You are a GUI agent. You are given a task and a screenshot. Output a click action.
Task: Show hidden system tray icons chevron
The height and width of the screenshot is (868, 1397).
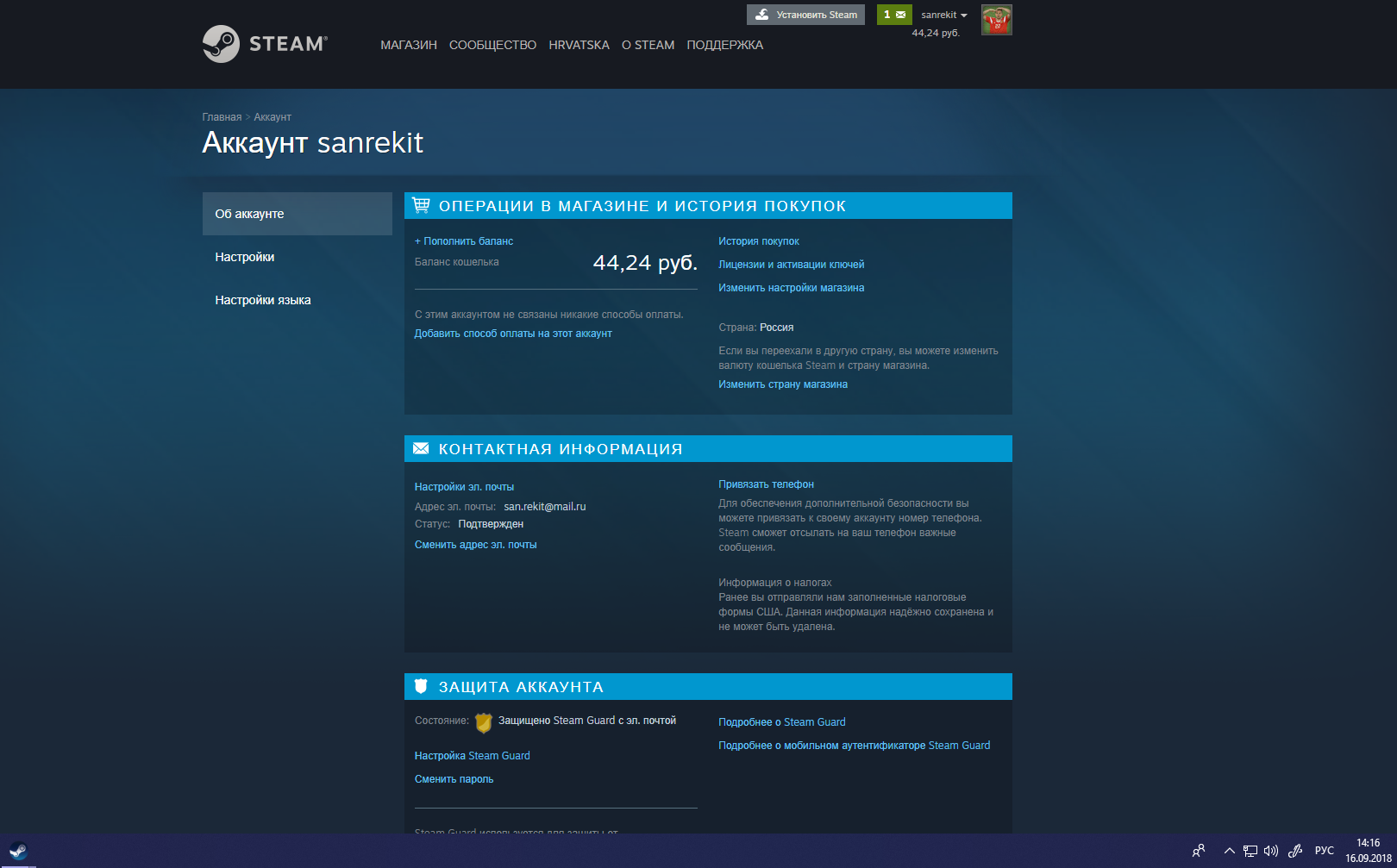click(1229, 851)
